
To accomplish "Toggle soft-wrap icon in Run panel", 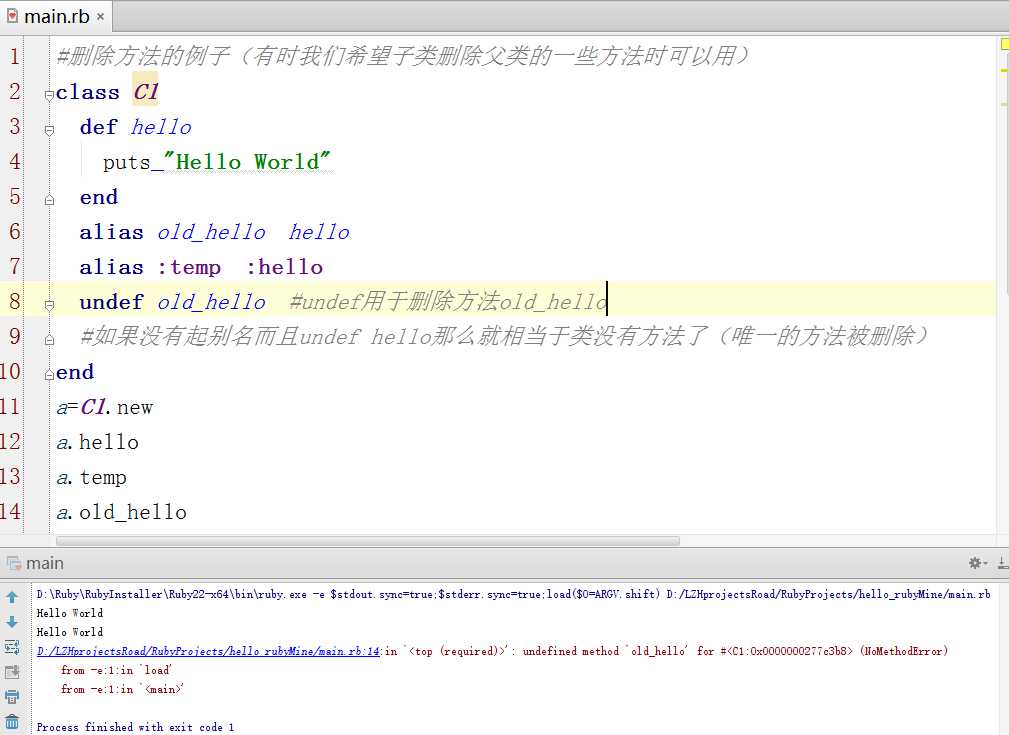I will [x=12, y=647].
